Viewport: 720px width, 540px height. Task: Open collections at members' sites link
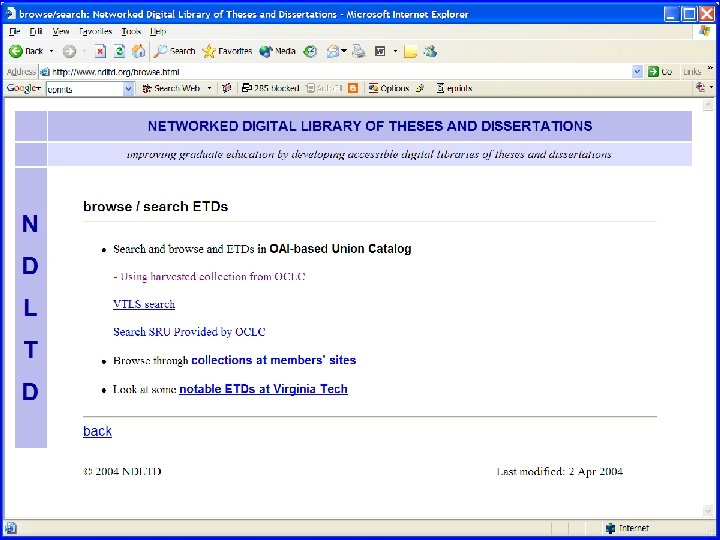click(x=274, y=360)
